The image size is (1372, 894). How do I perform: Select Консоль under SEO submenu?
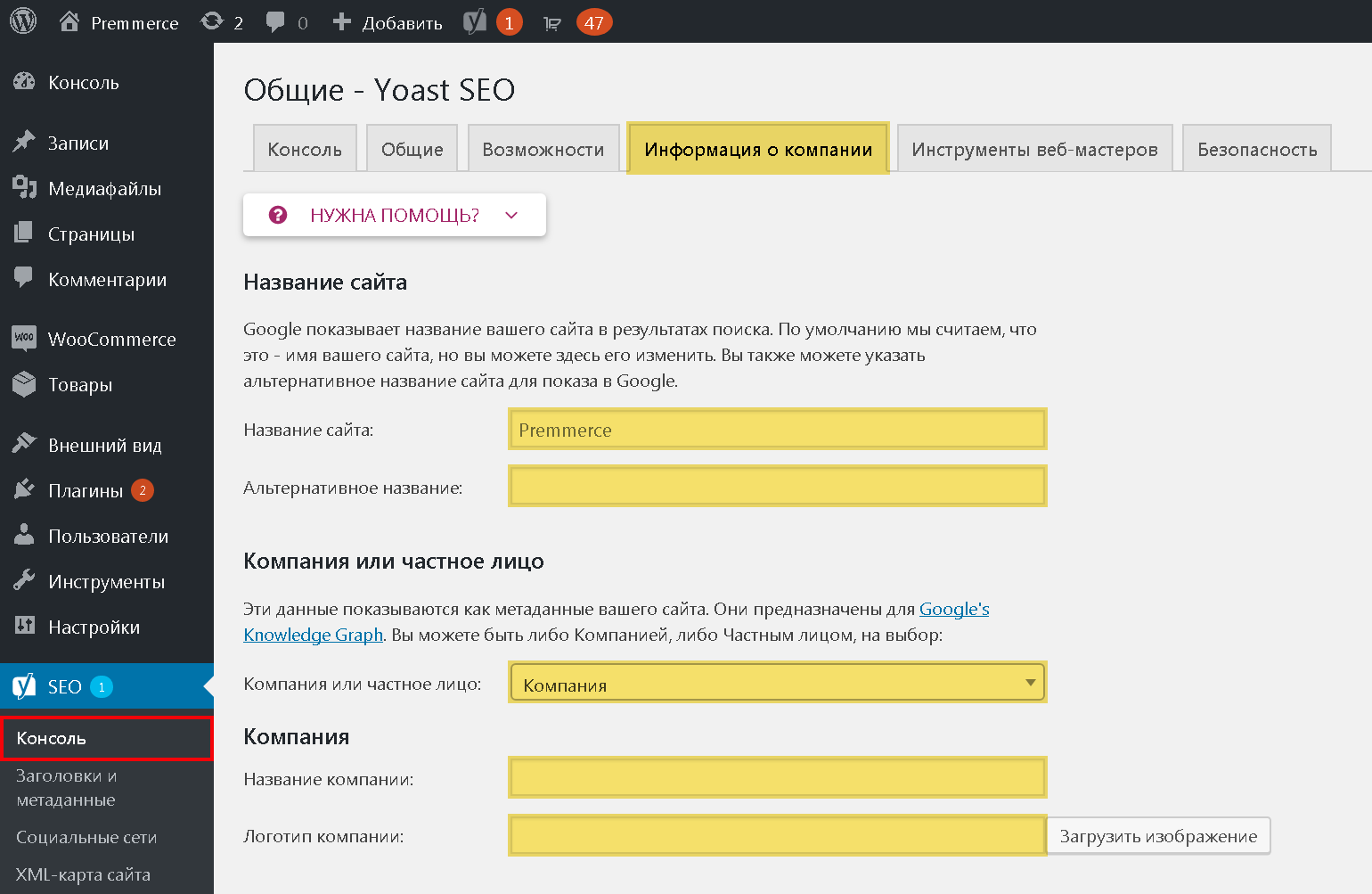[106, 738]
